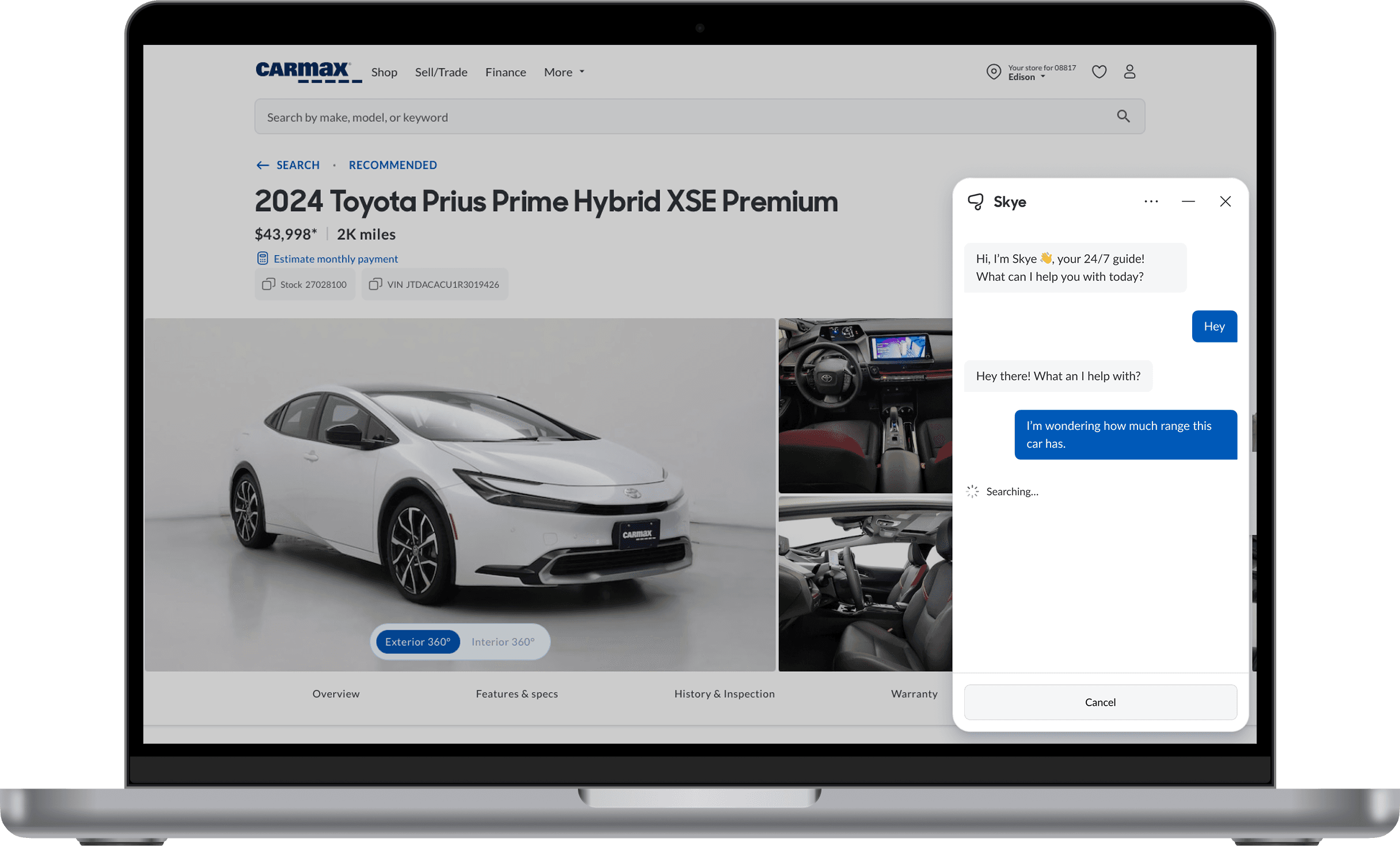
Task: Expand the More dropdown
Action: [564, 72]
